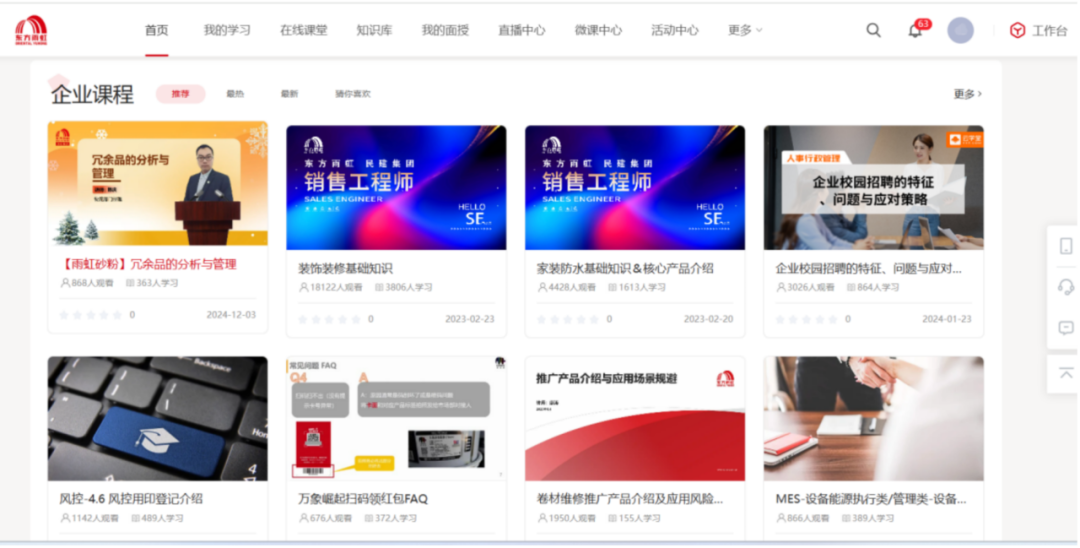The width and height of the screenshot is (1080, 548).
Task: Open the notification bell with 63 badge
Action: (x=915, y=31)
